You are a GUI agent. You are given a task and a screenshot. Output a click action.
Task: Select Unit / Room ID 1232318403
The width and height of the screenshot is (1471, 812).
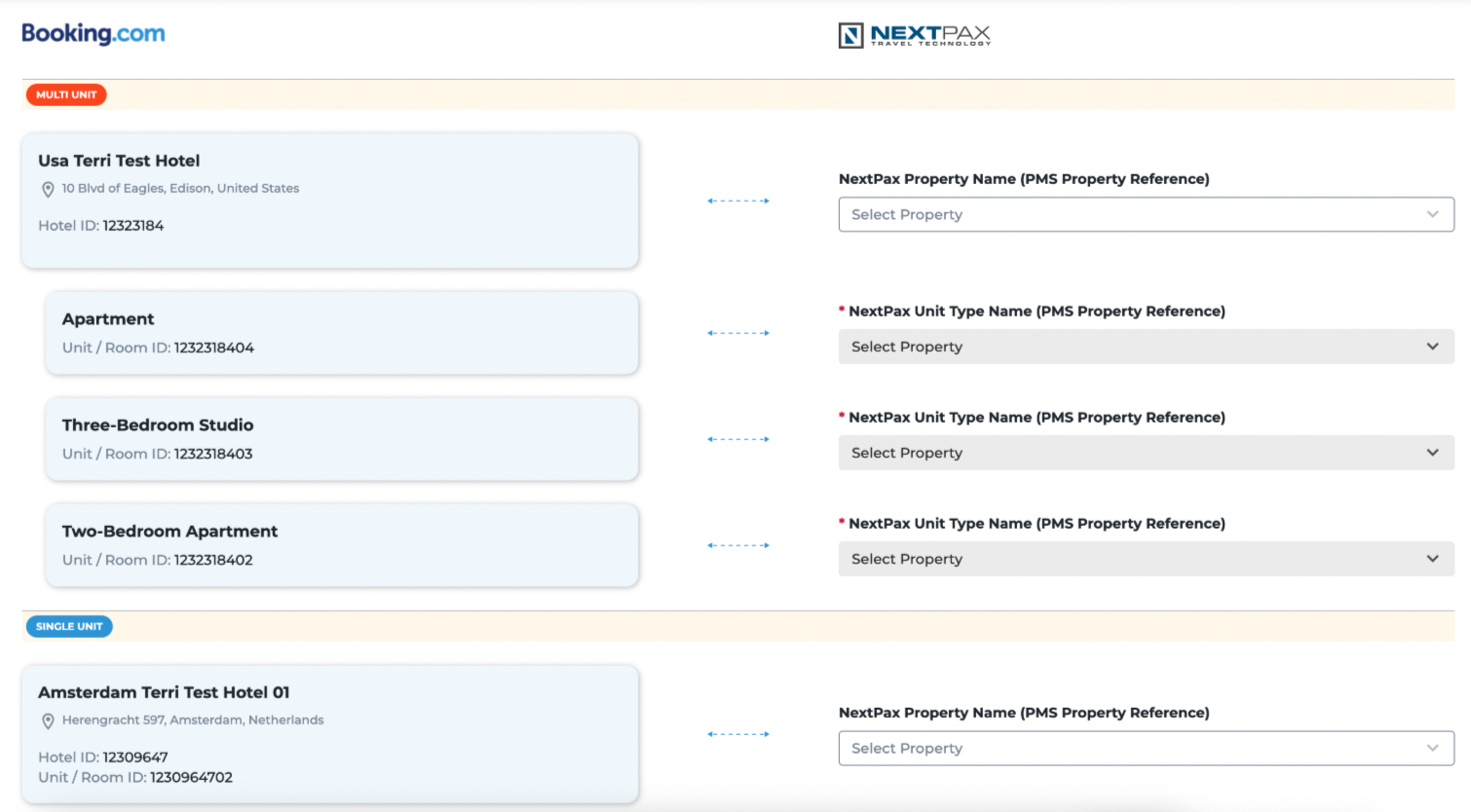point(158,454)
